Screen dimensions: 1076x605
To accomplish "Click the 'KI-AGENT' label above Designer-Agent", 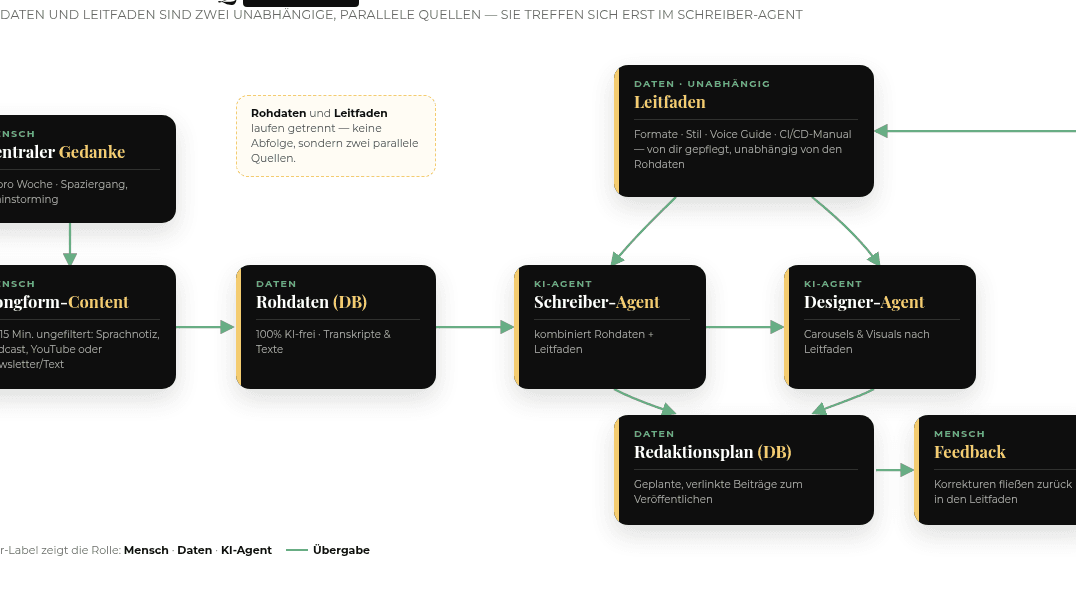I will pos(833,284).
